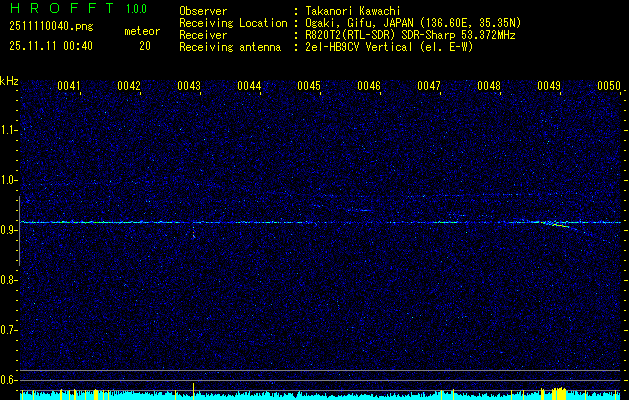
Task: Click the white spike under 0043 in power strip
Action: click(x=193, y=387)
